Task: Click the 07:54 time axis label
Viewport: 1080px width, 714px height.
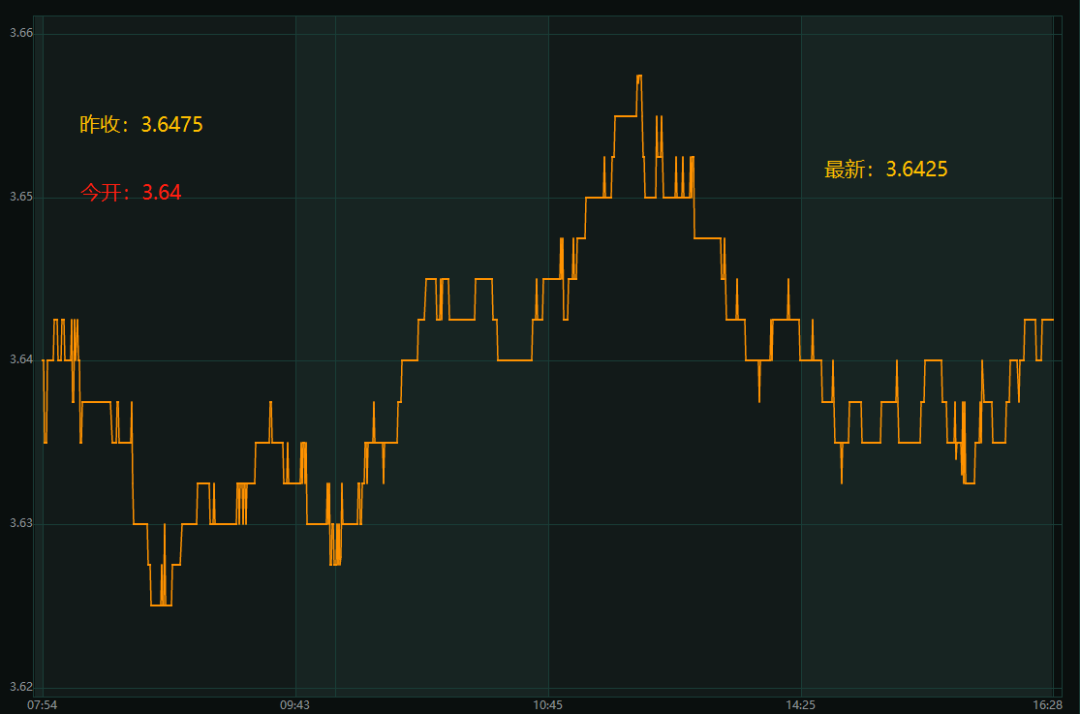Action: [x=42, y=705]
